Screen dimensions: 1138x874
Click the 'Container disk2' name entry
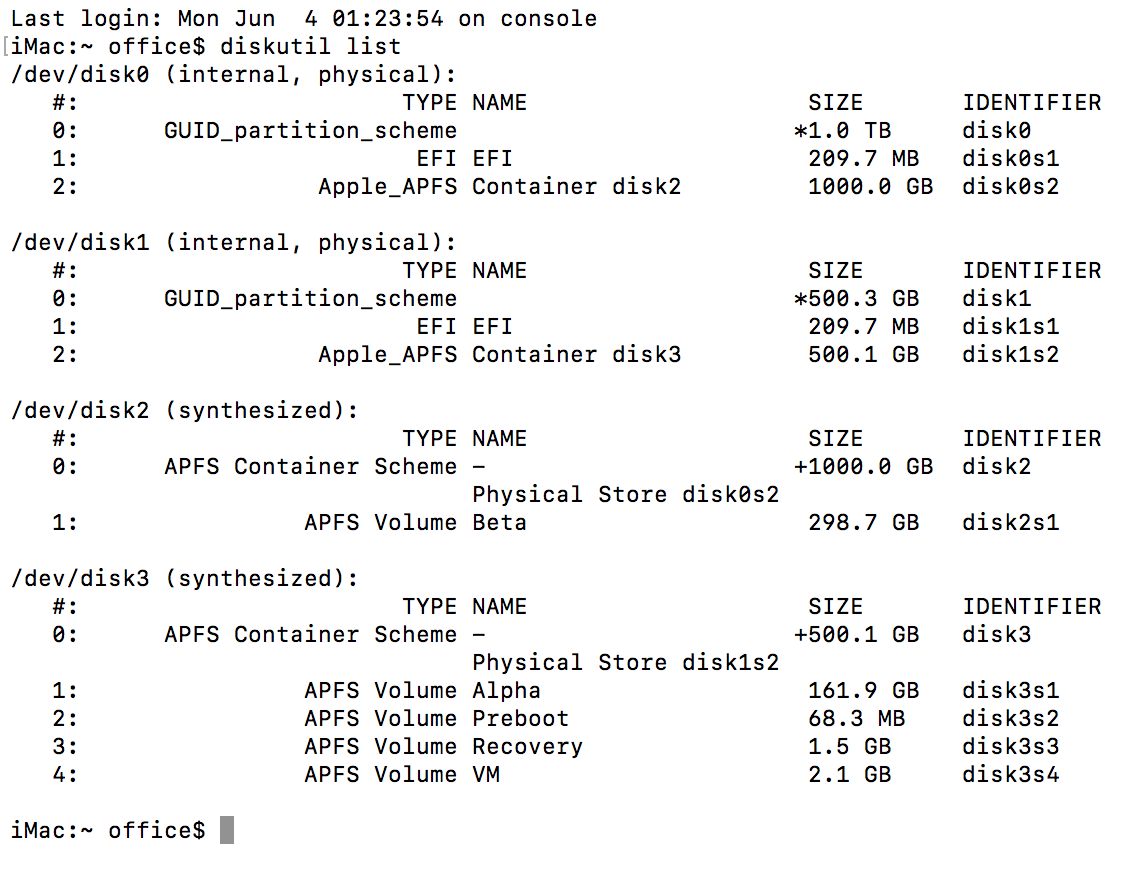[576, 187]
